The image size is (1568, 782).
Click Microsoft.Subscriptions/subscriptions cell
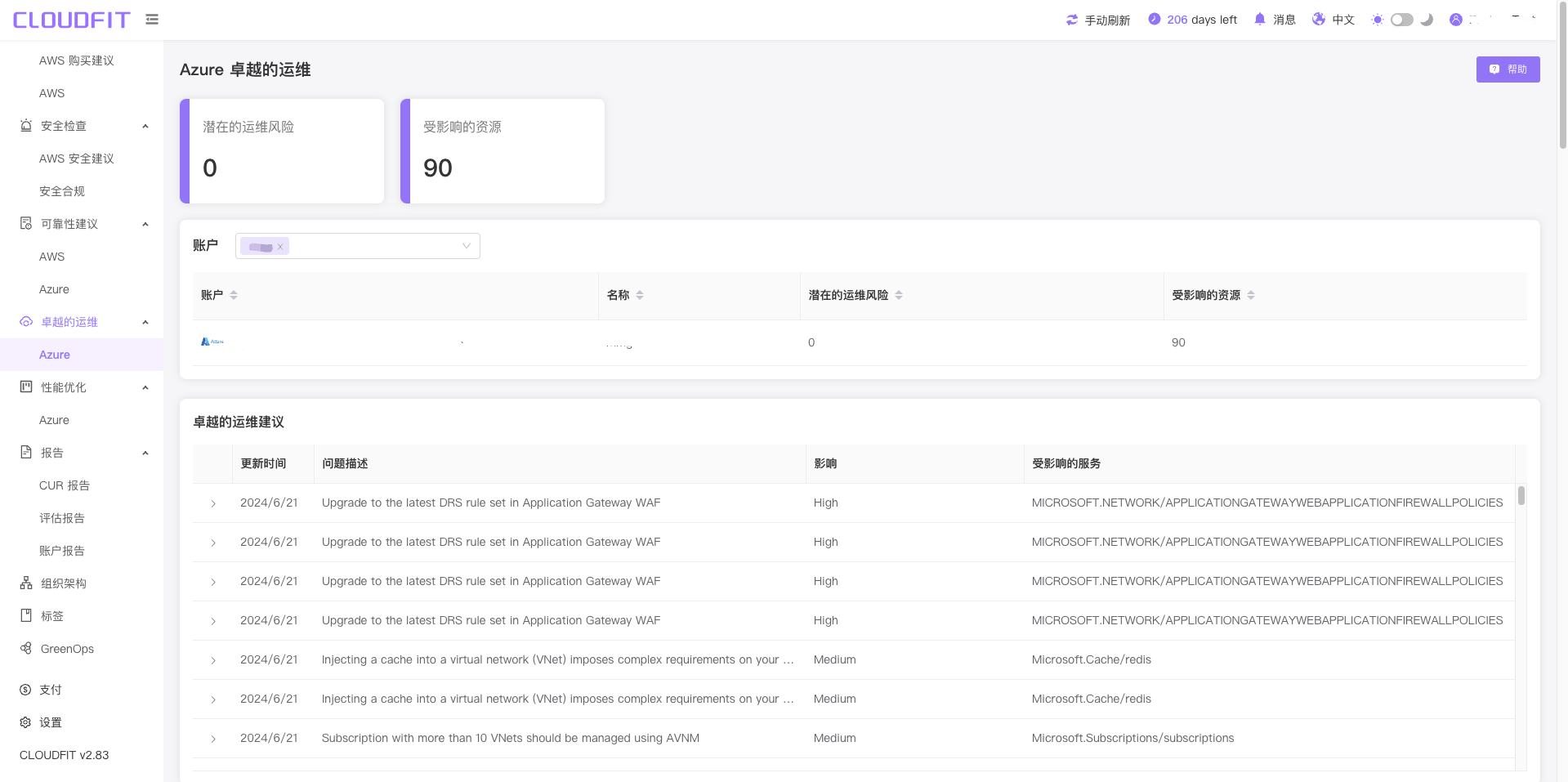tap(1132, 738)
